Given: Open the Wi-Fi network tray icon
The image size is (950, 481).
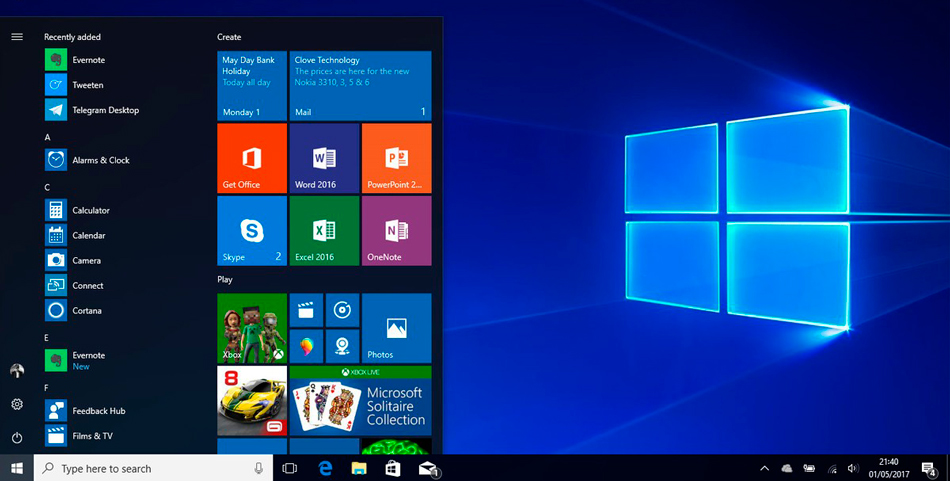Looking at the screenshot, I should click(832, 468).
